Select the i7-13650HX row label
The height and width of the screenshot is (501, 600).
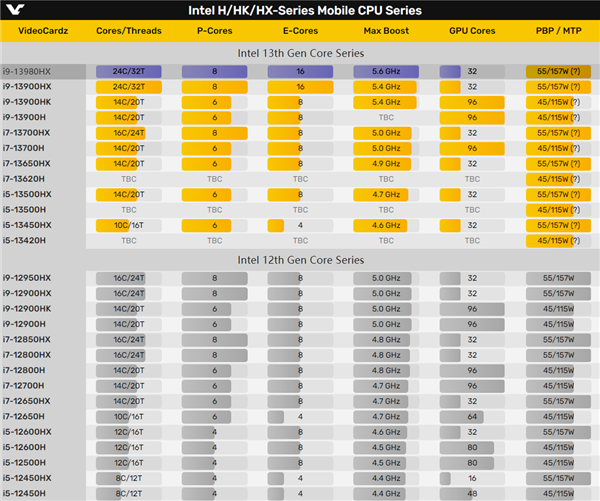coord(26,163)
